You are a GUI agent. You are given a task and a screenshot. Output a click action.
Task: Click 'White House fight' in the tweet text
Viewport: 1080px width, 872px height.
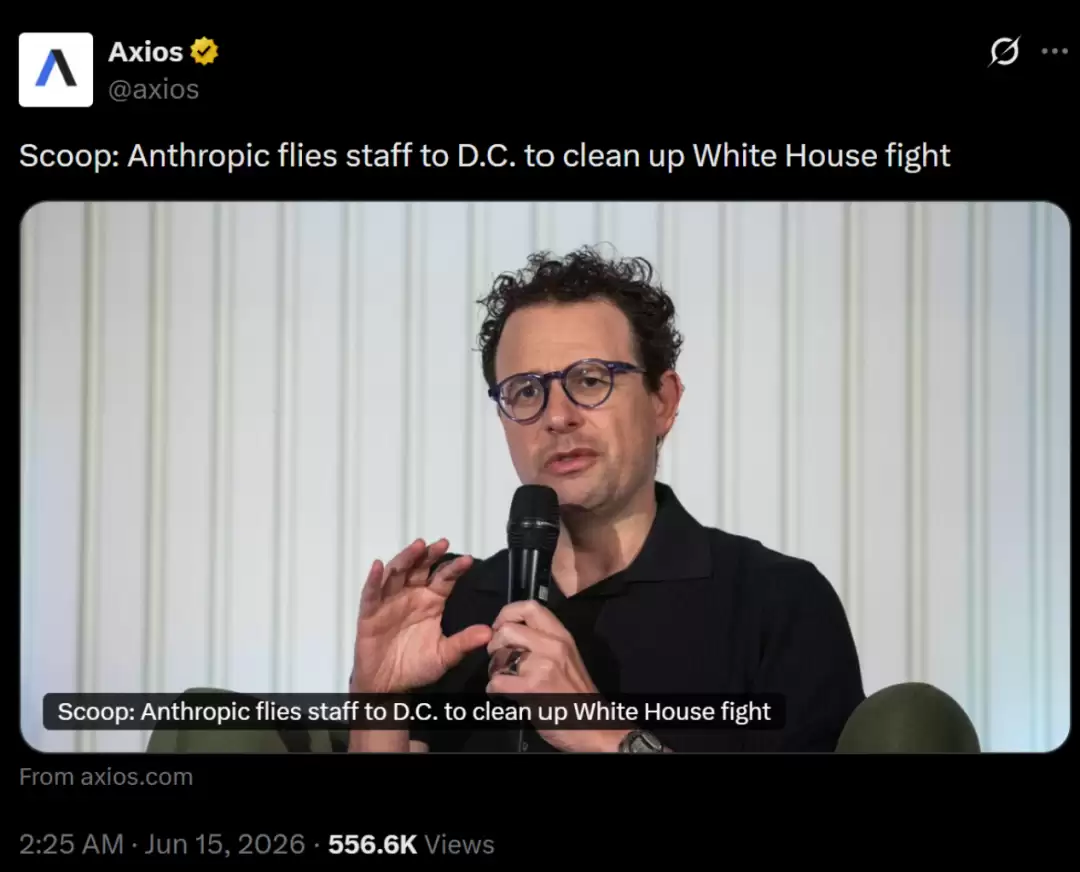(x=821, y=156)
